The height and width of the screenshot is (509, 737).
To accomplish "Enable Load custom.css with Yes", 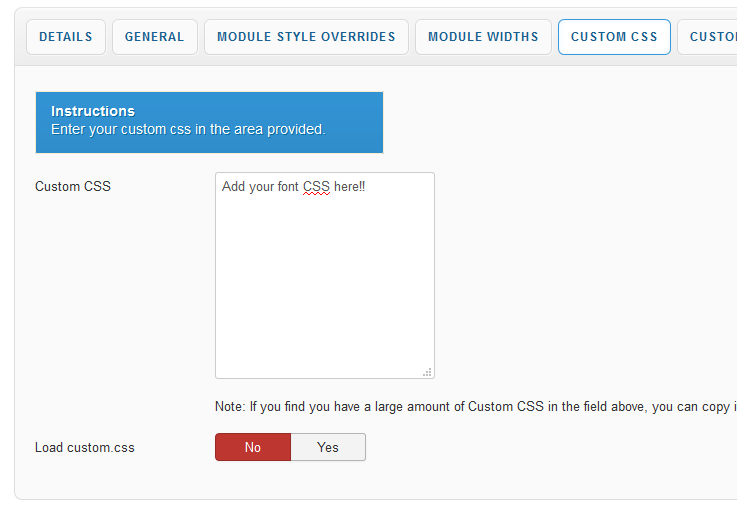I will [x=328, y=447].
